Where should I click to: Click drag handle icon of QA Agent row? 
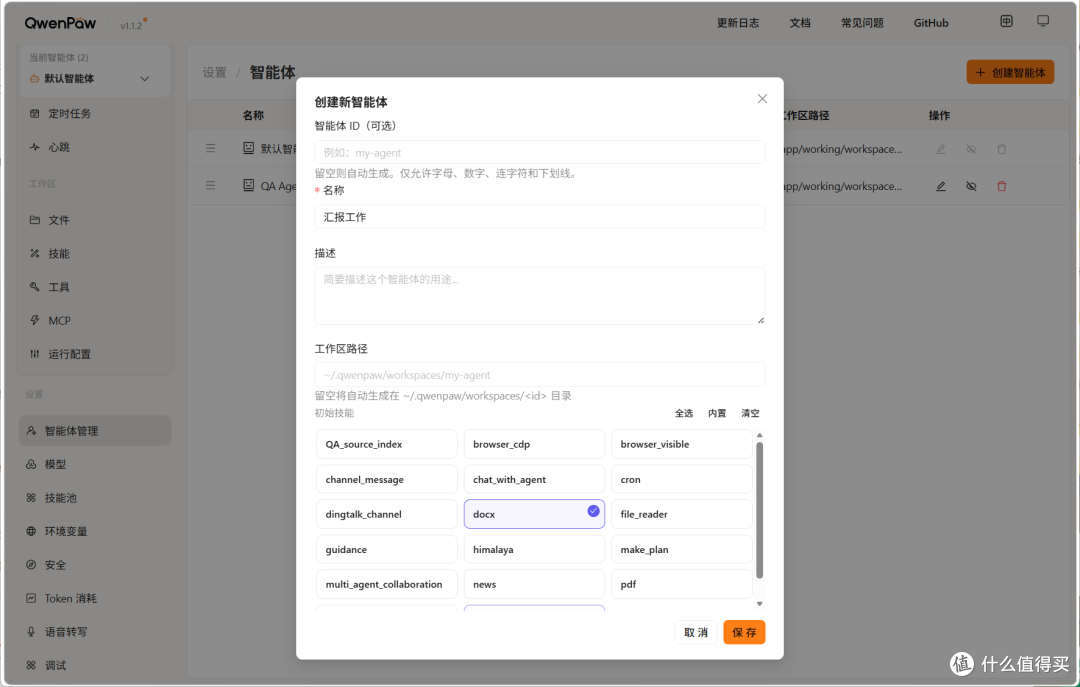click(x=211, y=185)
